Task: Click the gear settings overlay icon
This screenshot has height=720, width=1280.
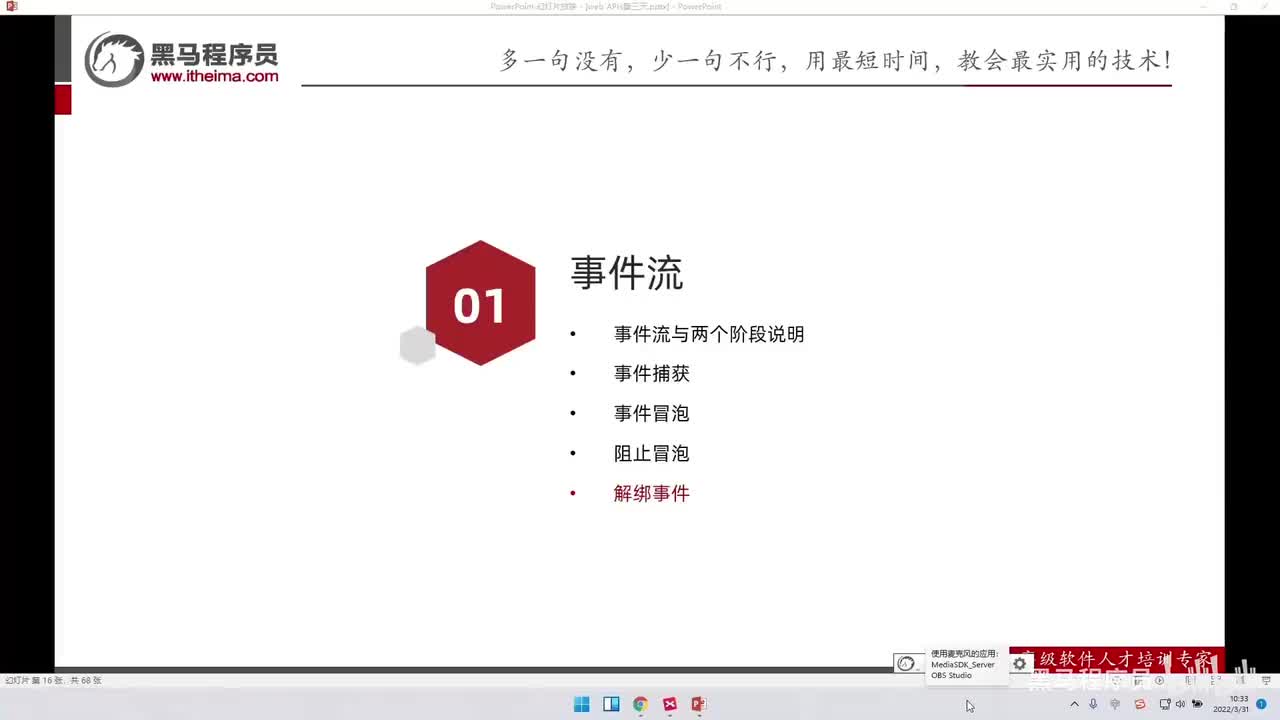Action: (1019, 663)
